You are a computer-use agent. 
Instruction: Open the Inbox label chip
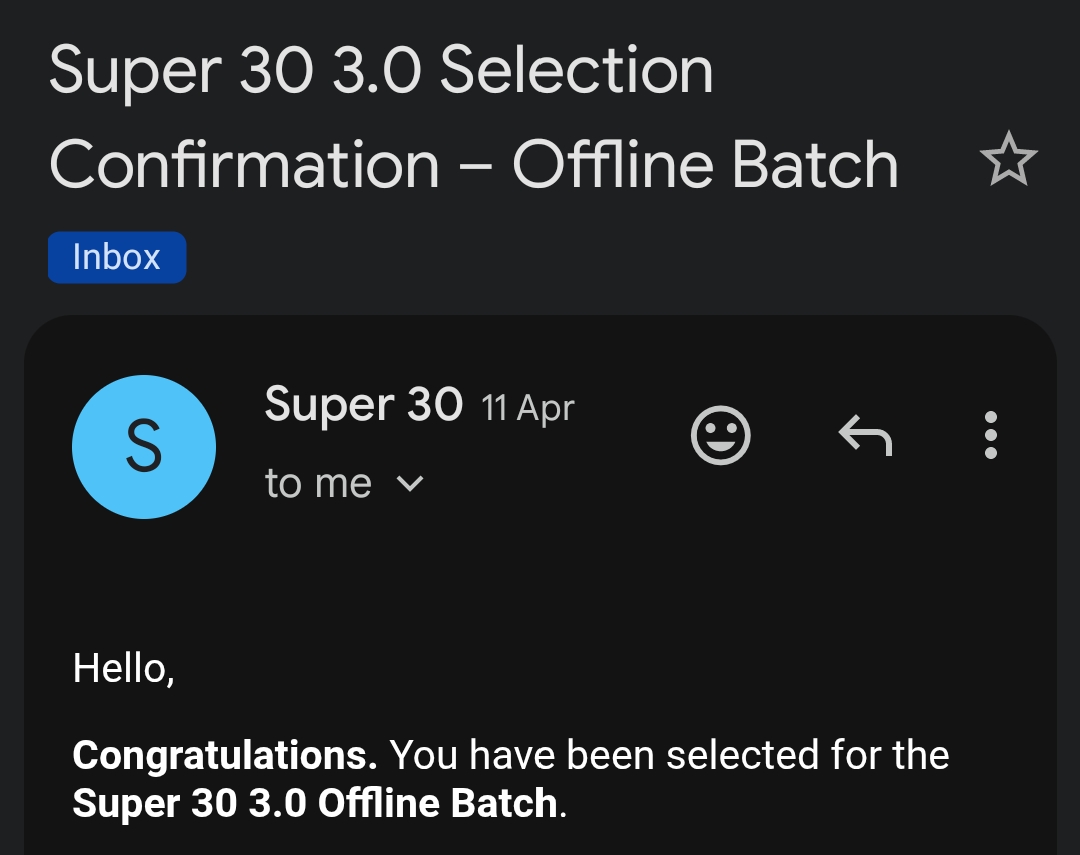pyautogui.click(x=117, y=257)
